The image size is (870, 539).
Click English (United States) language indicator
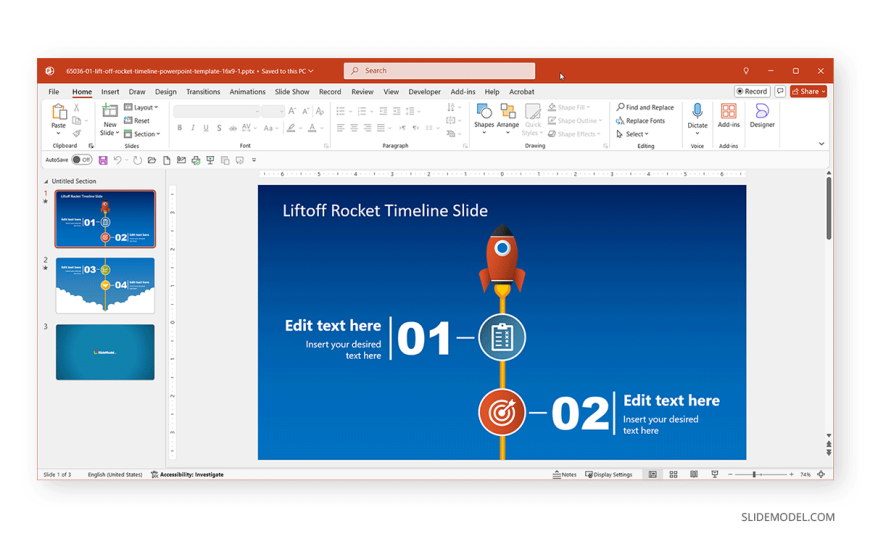[115, 475]
